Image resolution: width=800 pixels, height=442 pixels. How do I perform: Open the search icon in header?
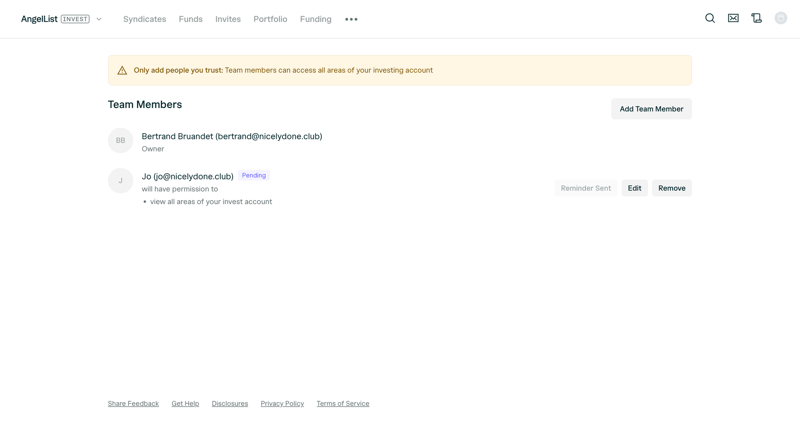710,18
